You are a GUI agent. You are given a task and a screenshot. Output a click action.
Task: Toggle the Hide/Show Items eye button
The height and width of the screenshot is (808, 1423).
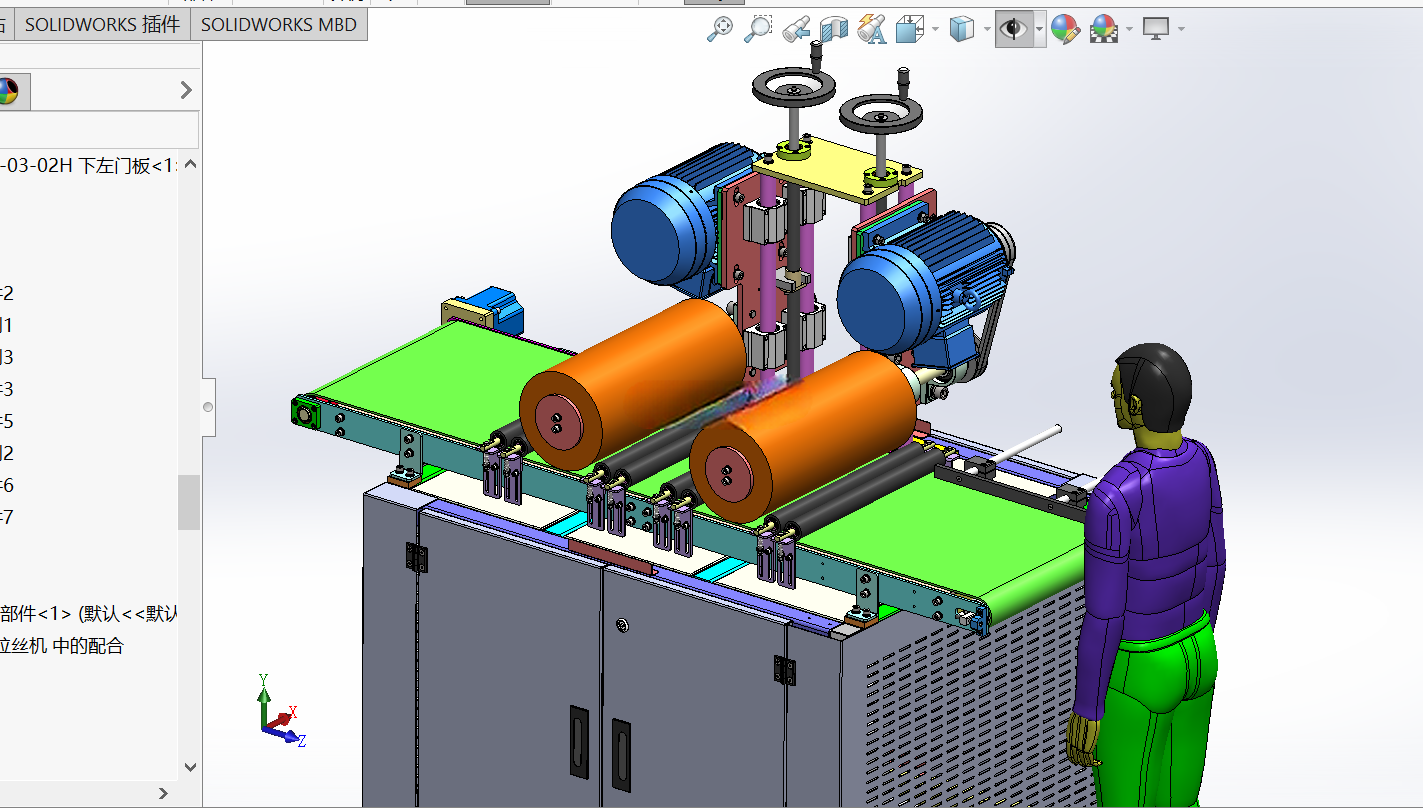click(x=1014, y=30)
